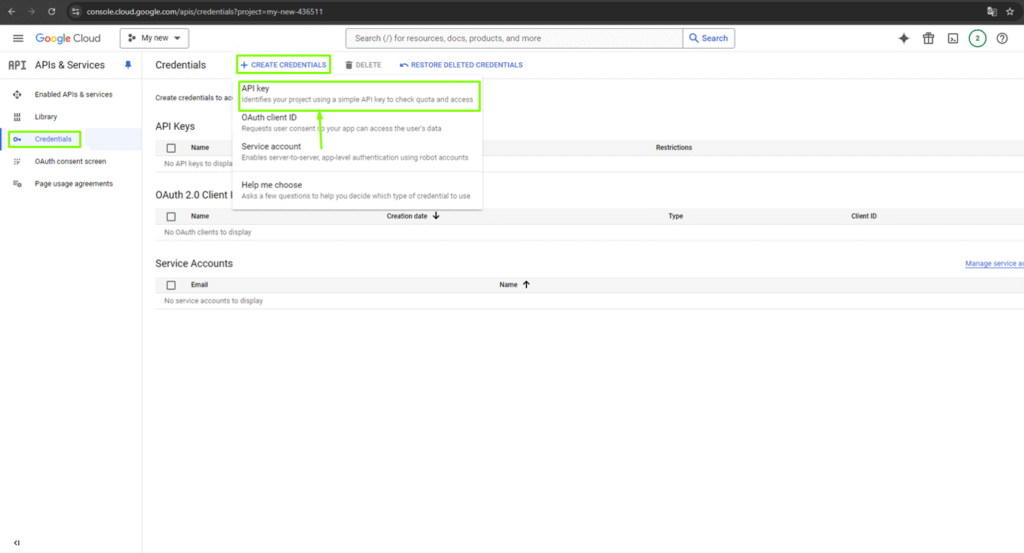Click the Page usage agreements icon
The width and height of the screenshot is (1024, 553).
coord(17,183)
